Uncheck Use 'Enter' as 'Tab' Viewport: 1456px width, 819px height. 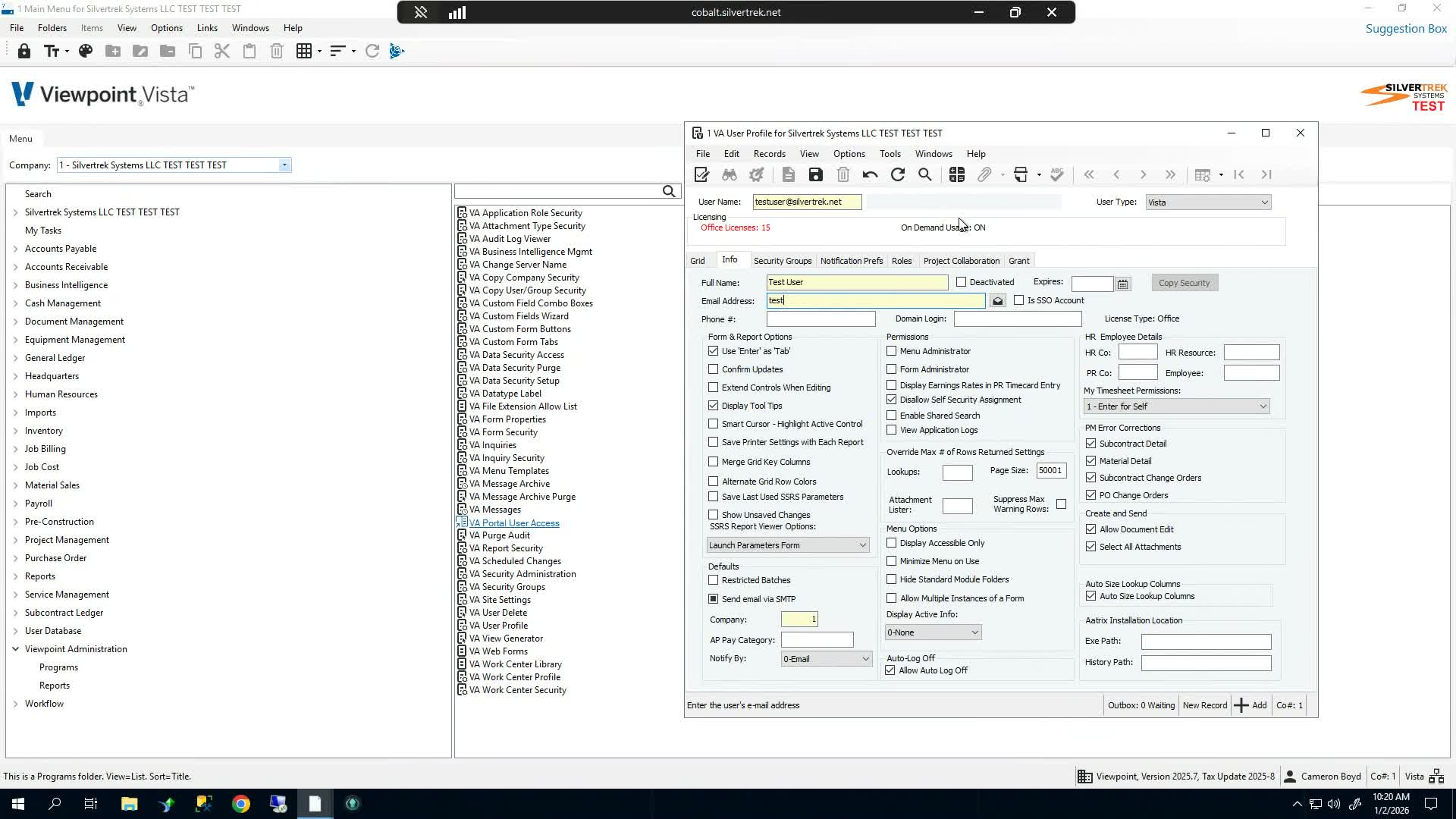(714, 351)
